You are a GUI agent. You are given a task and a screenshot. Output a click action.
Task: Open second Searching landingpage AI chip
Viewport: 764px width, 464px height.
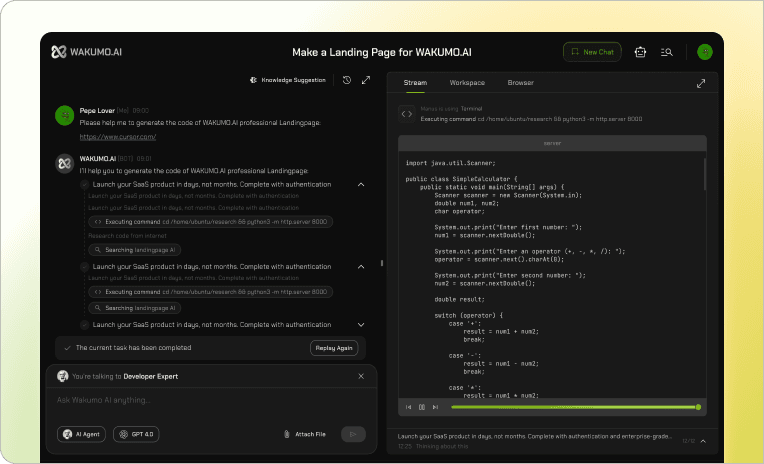(134, 308)
